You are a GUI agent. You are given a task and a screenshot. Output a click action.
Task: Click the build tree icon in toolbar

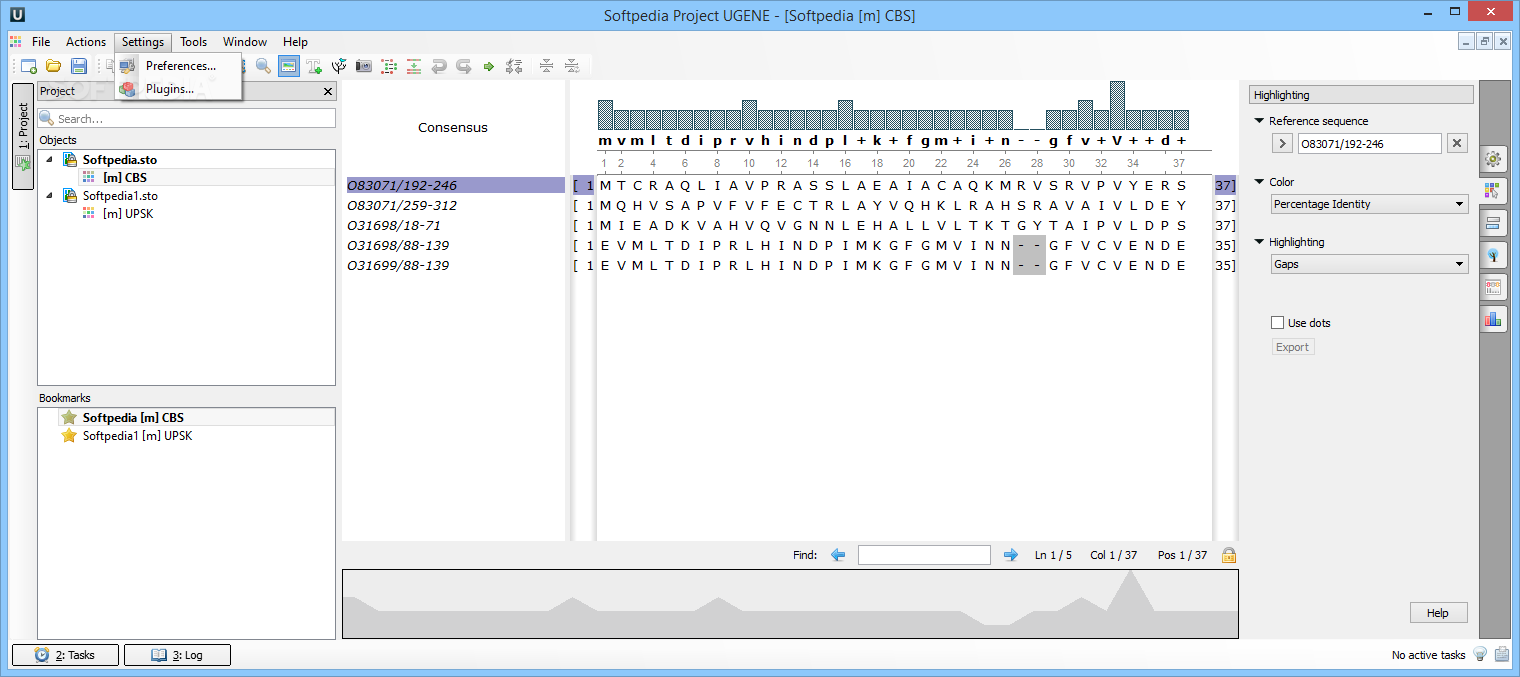coord(339,66)
